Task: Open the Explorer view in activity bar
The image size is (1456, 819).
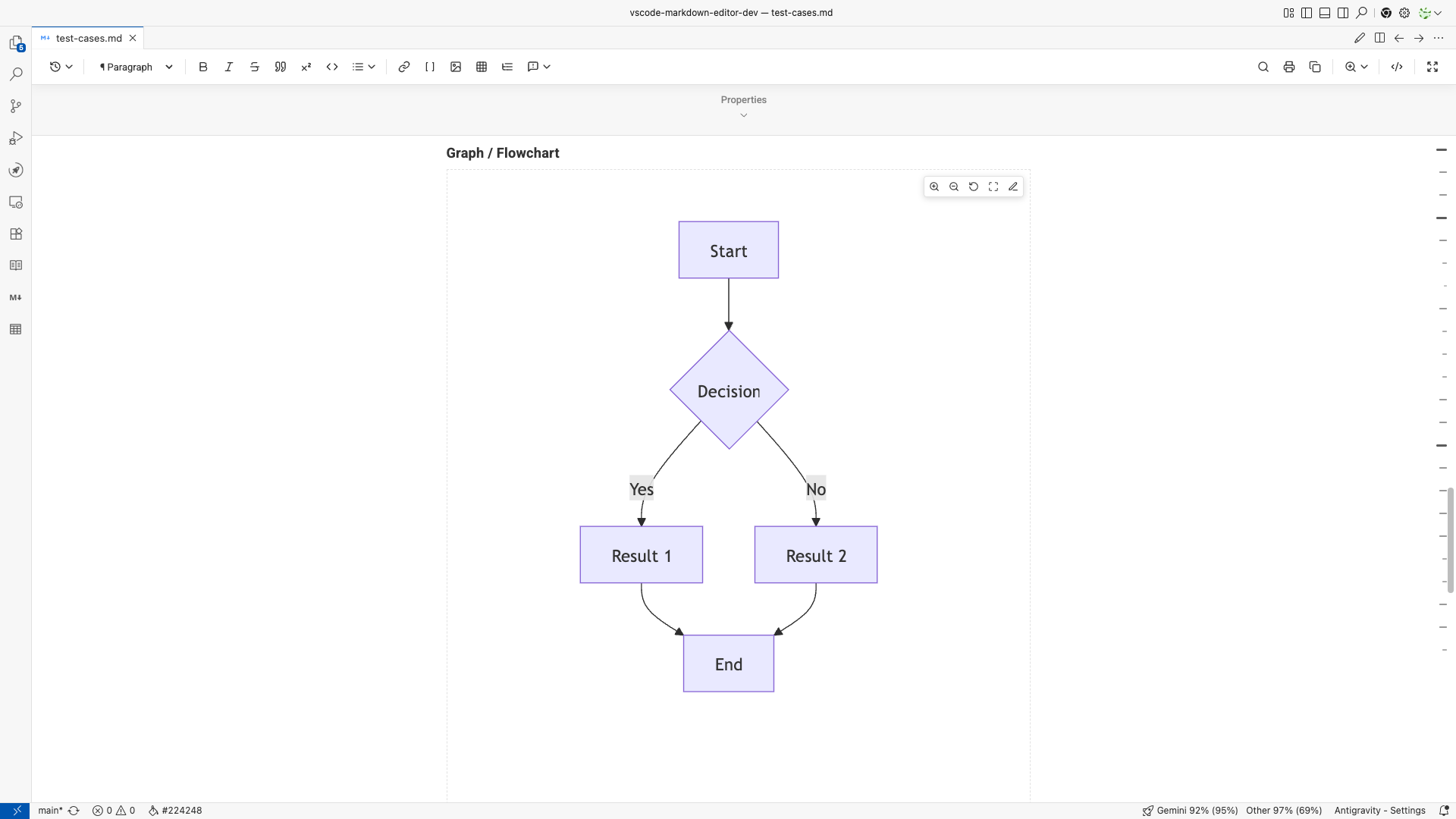Action: tap(16, 43)
